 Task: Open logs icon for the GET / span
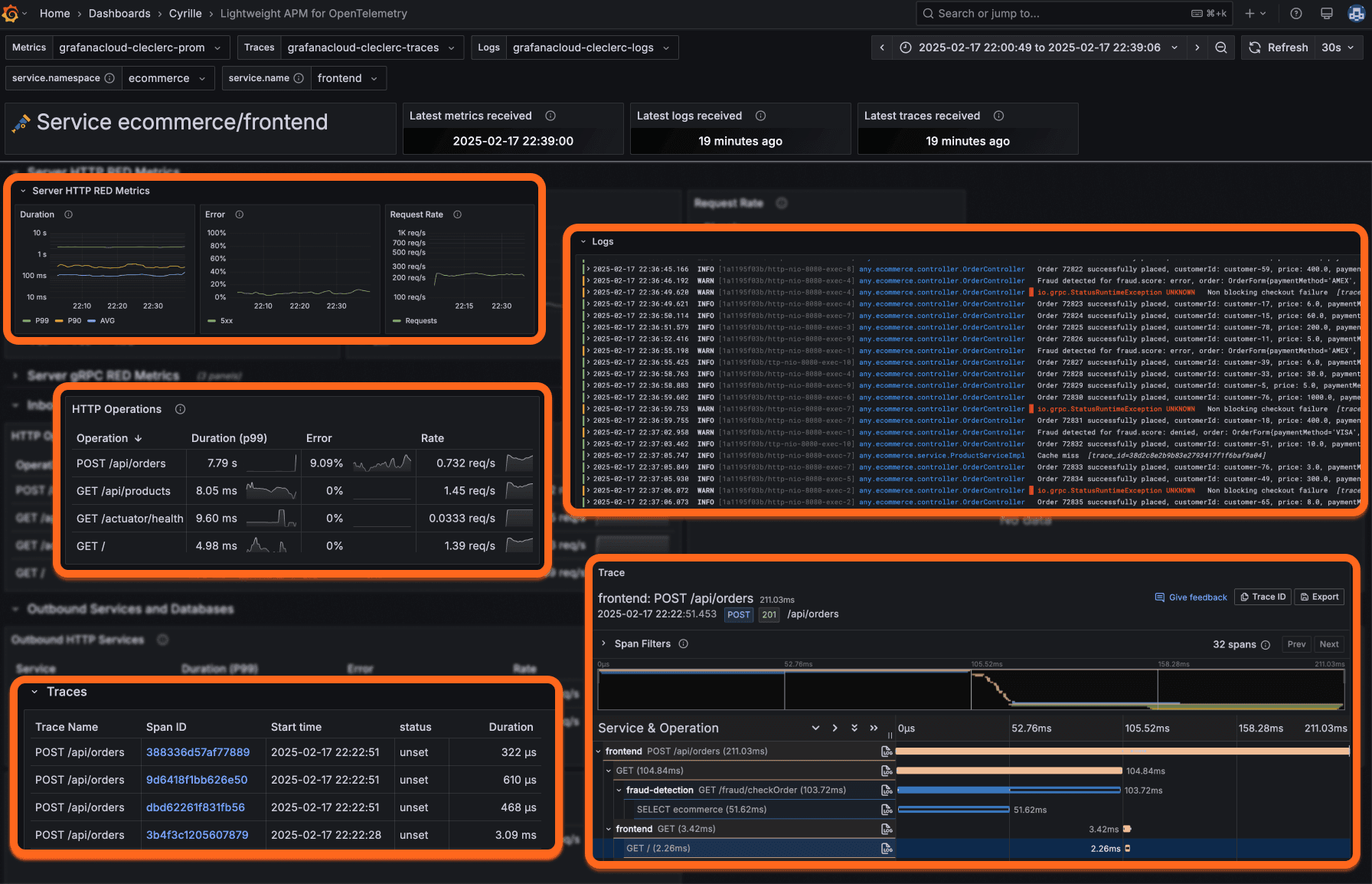[886, 848]
